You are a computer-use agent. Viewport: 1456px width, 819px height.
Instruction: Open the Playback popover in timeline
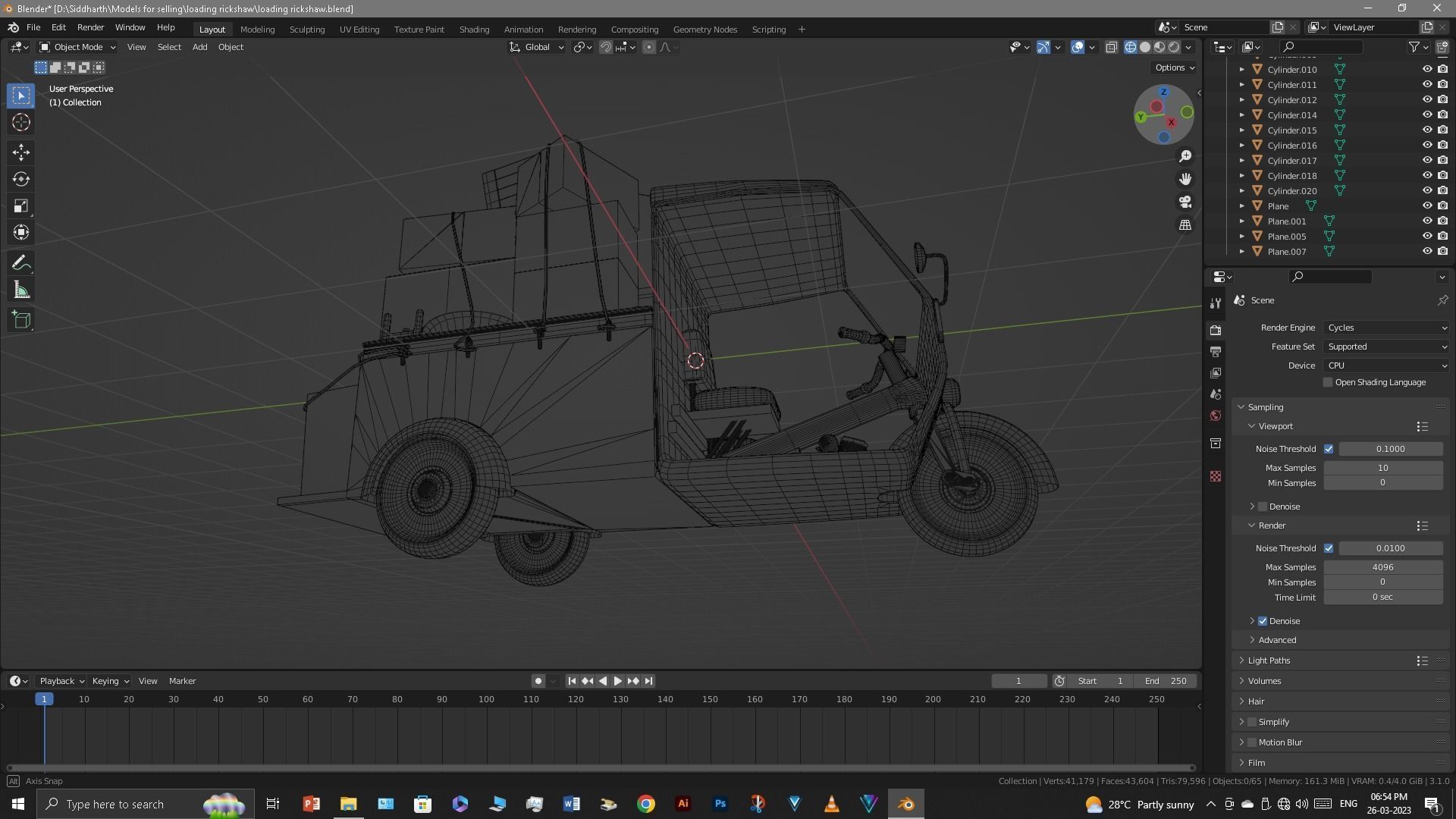pyautogui.click(x=61, y=681)
